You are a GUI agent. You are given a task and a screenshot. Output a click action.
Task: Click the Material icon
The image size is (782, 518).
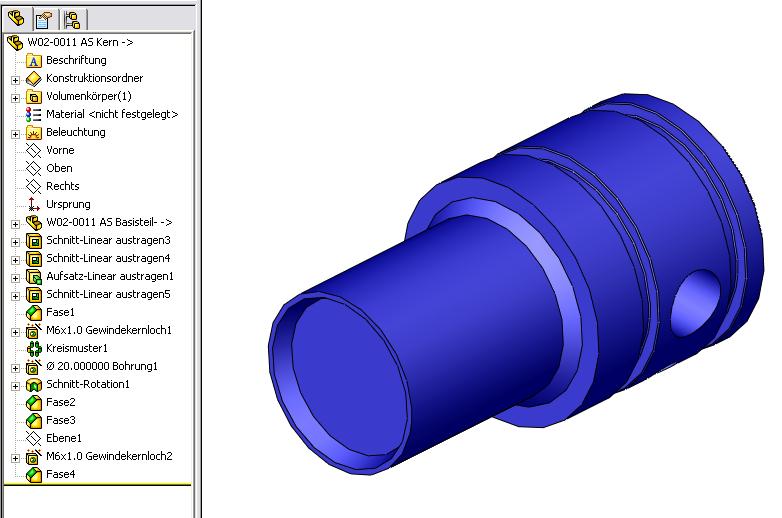(33, 115)
